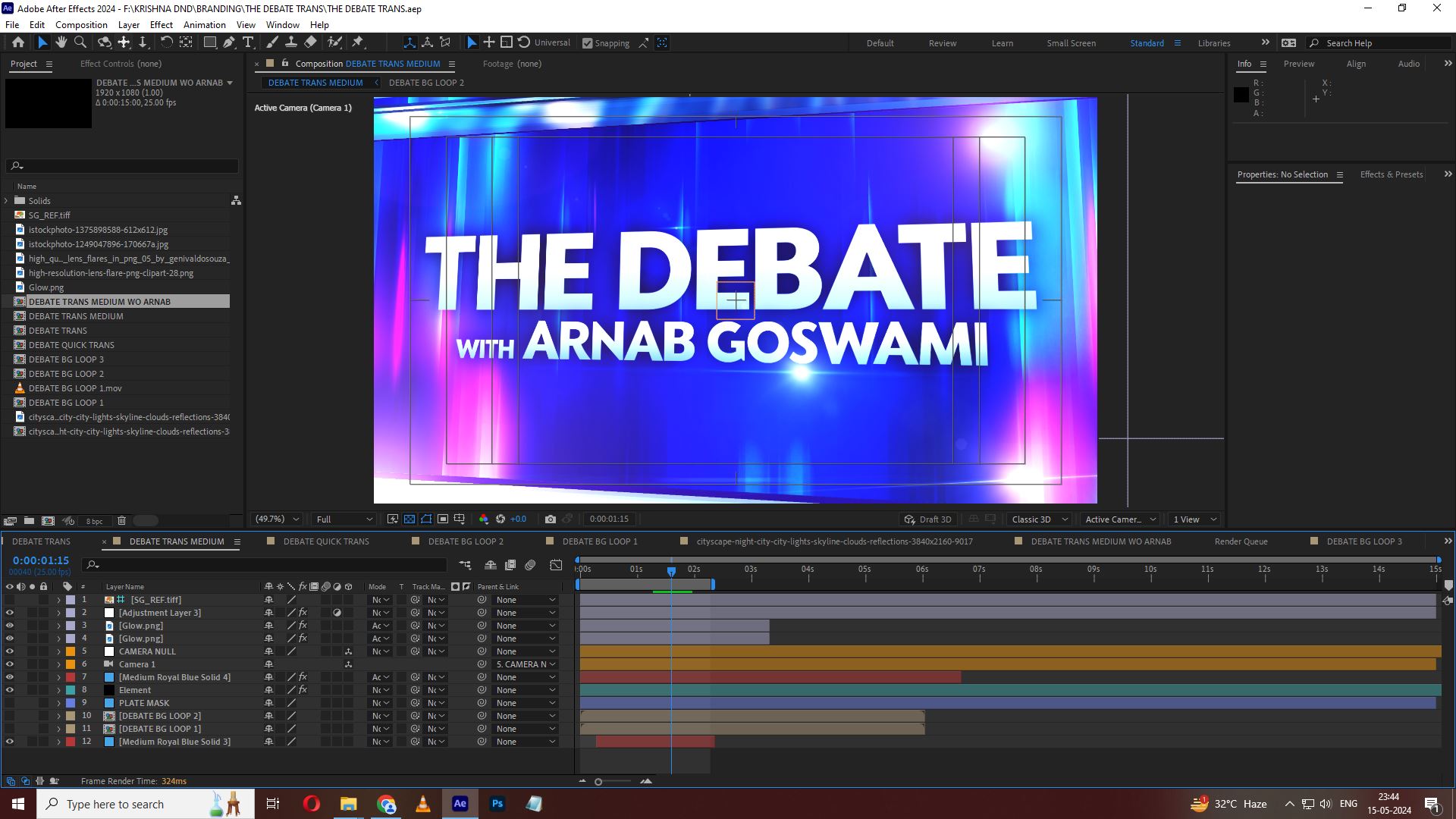The image size is (1456, 819).
Task: Open the 8 bpc color depth setting
Action: pyautogui.click(x=94, y=522)
